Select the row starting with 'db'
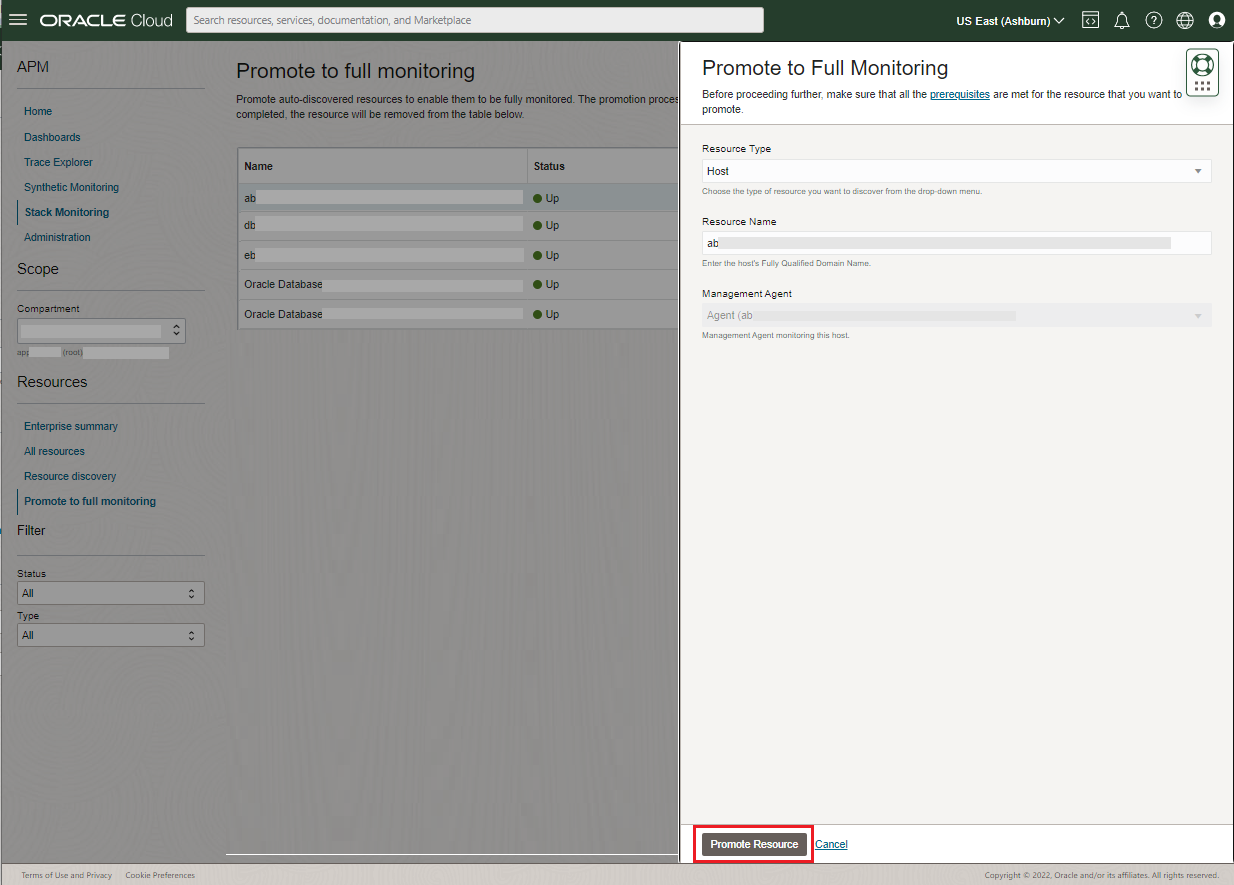1234x885 pixels. [x=458, y=226]
